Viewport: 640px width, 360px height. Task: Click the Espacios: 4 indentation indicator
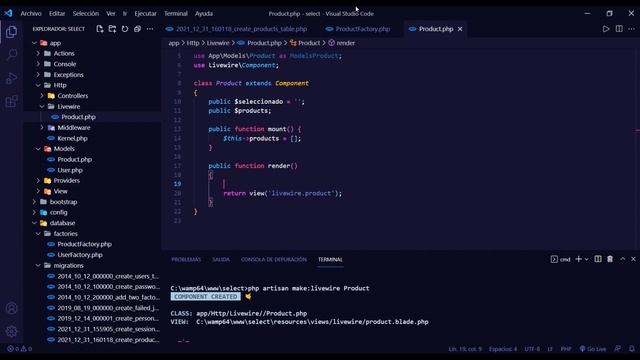point(503,349)
